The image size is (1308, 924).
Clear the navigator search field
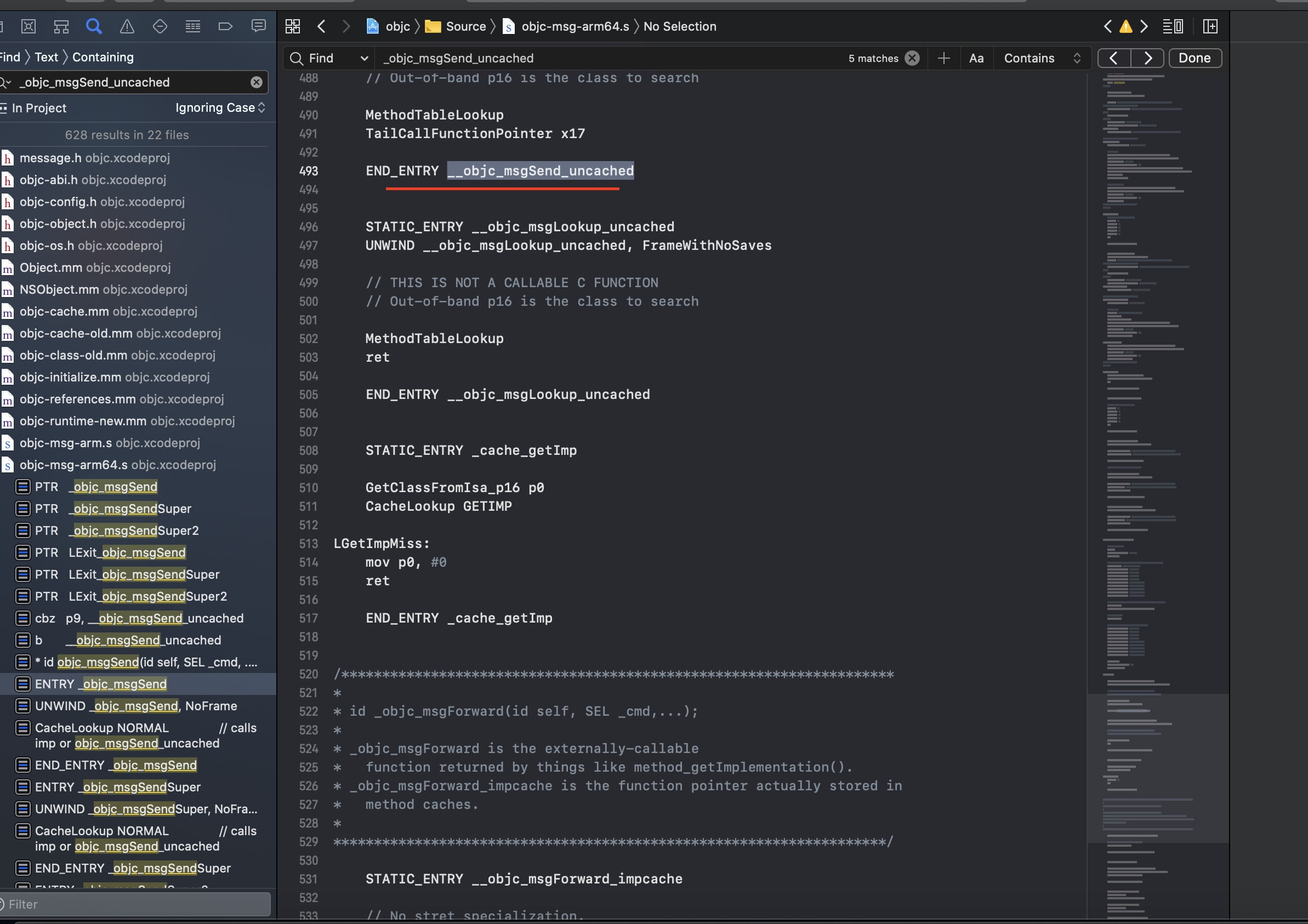pyautogui.click(x=257, y=82)
